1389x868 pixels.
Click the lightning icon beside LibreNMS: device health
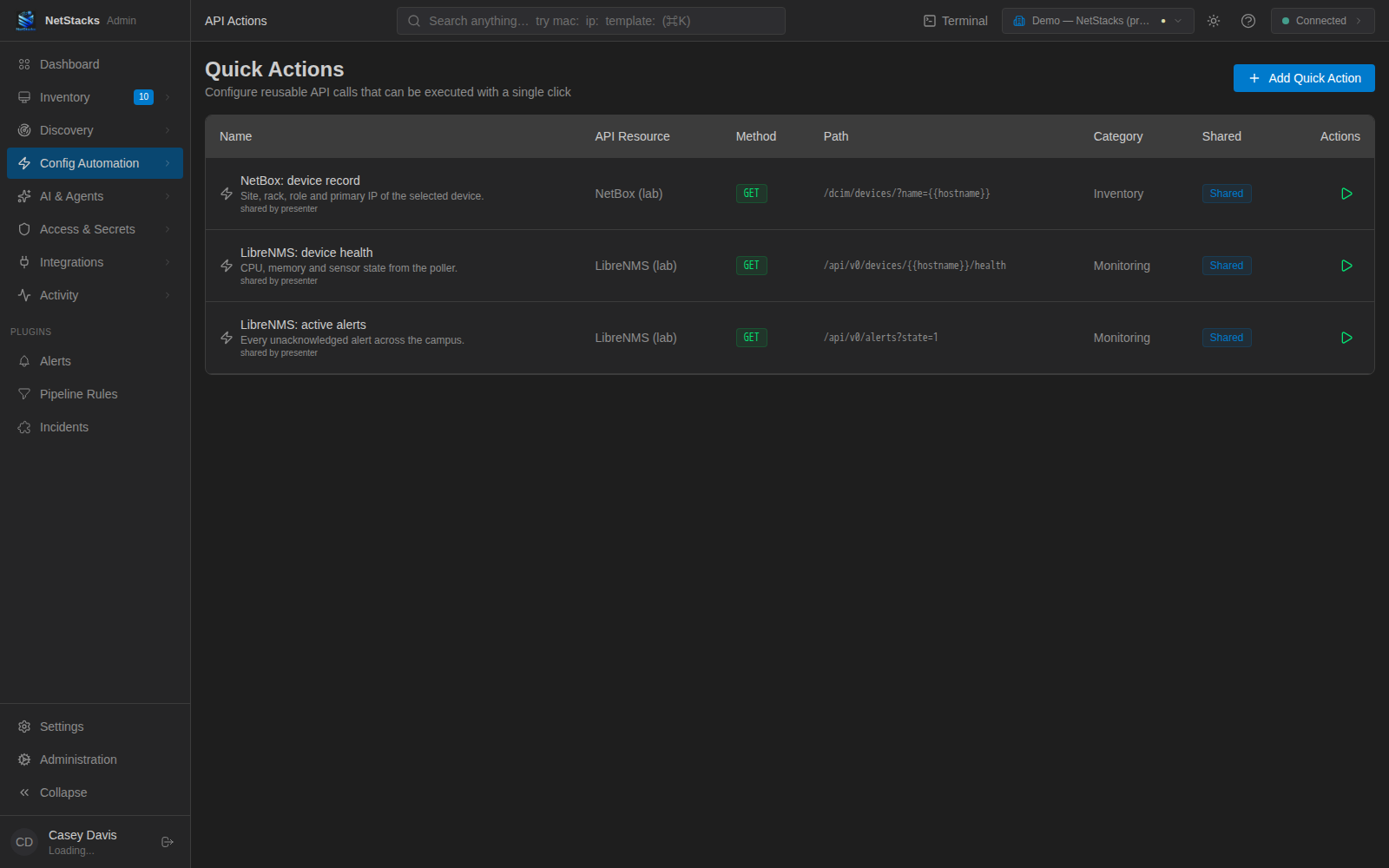pyautogui.click(x=227, y=266)
